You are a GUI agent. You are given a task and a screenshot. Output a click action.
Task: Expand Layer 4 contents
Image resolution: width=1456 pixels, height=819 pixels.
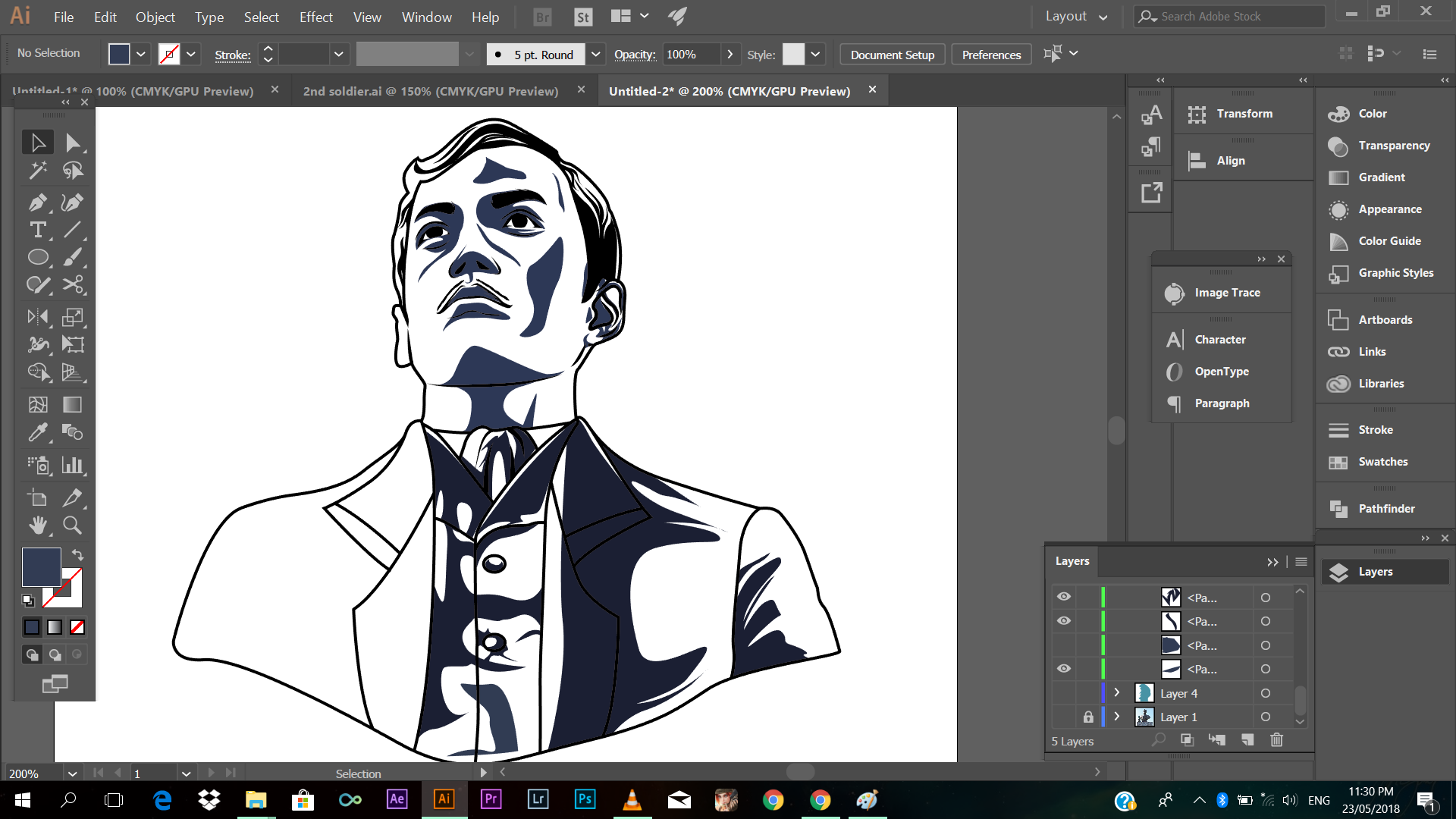pos(1117,692)
